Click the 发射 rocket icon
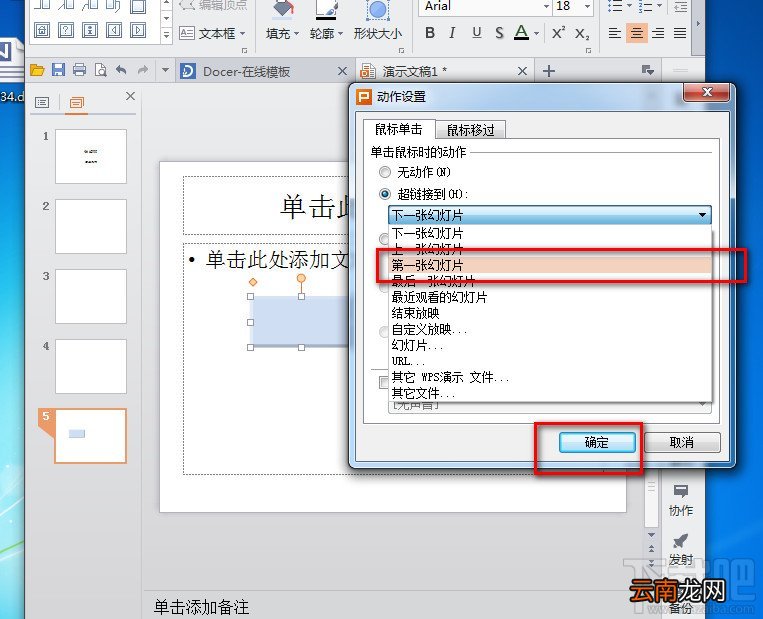Screen dimensions: 763x619 pos(680,550)
